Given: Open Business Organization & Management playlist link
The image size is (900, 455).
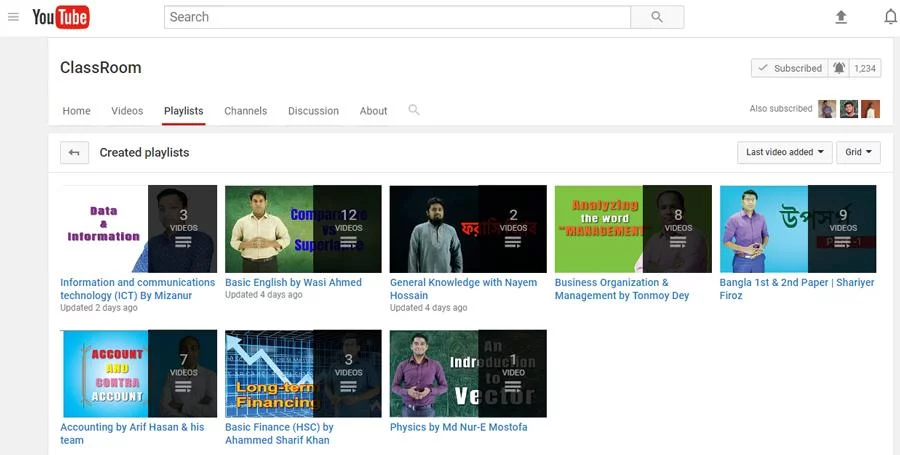Looking at the screenshot, I should pos(622,289).
